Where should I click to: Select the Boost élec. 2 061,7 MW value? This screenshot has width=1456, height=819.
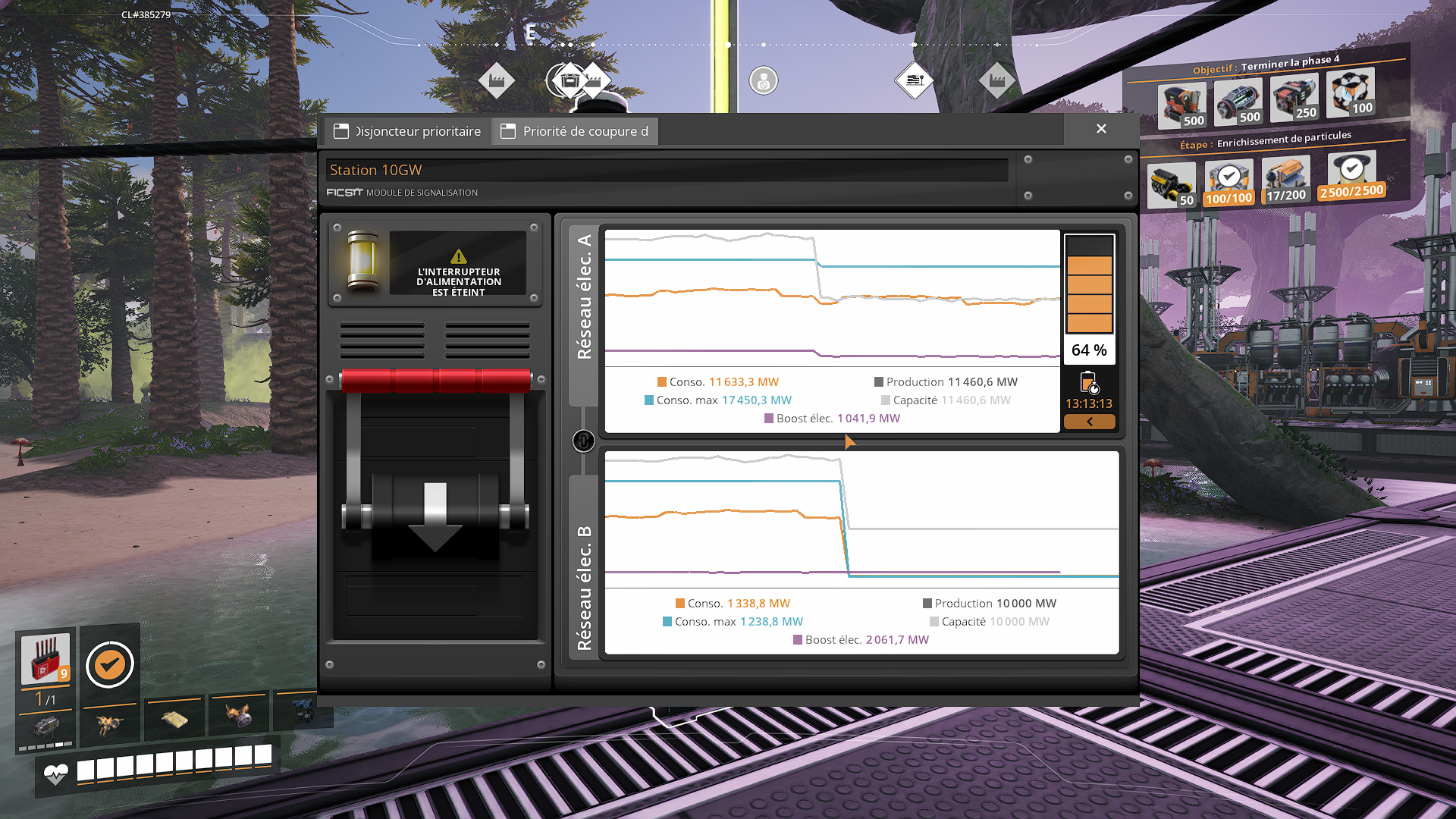point(897,640)
